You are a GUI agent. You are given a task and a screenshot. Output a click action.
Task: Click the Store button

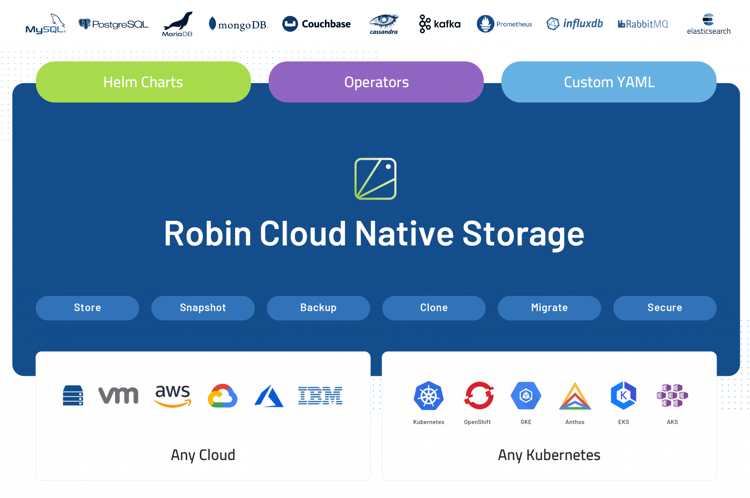pyautogui.click(x=88, y=308)
